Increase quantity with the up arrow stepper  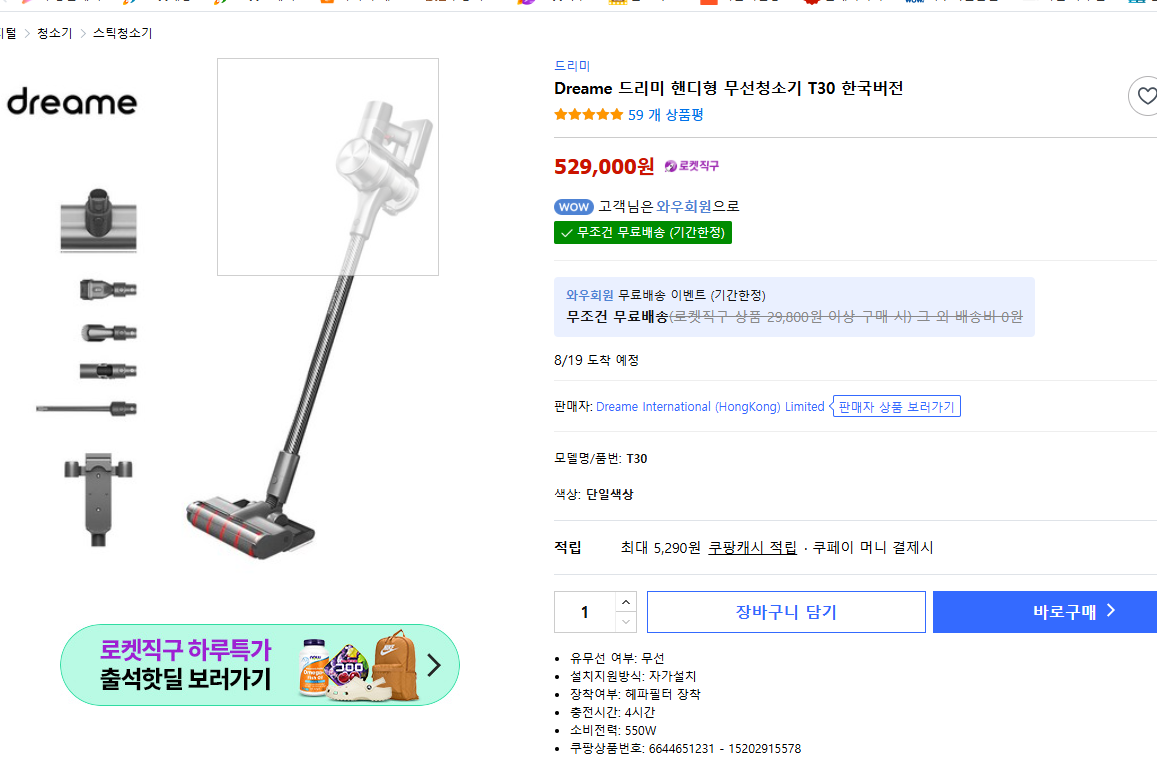point(626,601)
